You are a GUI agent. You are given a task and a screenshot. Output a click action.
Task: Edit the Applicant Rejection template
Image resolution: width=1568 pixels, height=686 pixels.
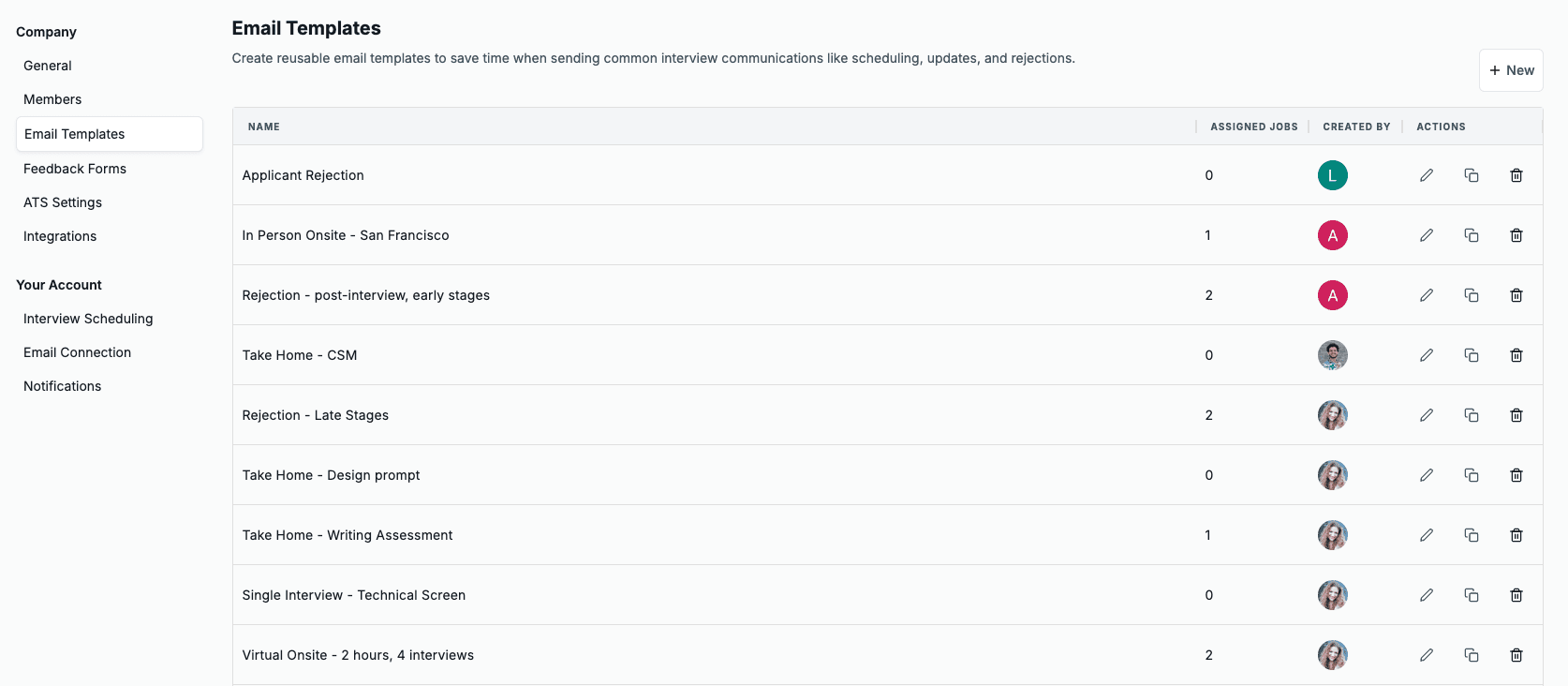(x=1426, y=175)
